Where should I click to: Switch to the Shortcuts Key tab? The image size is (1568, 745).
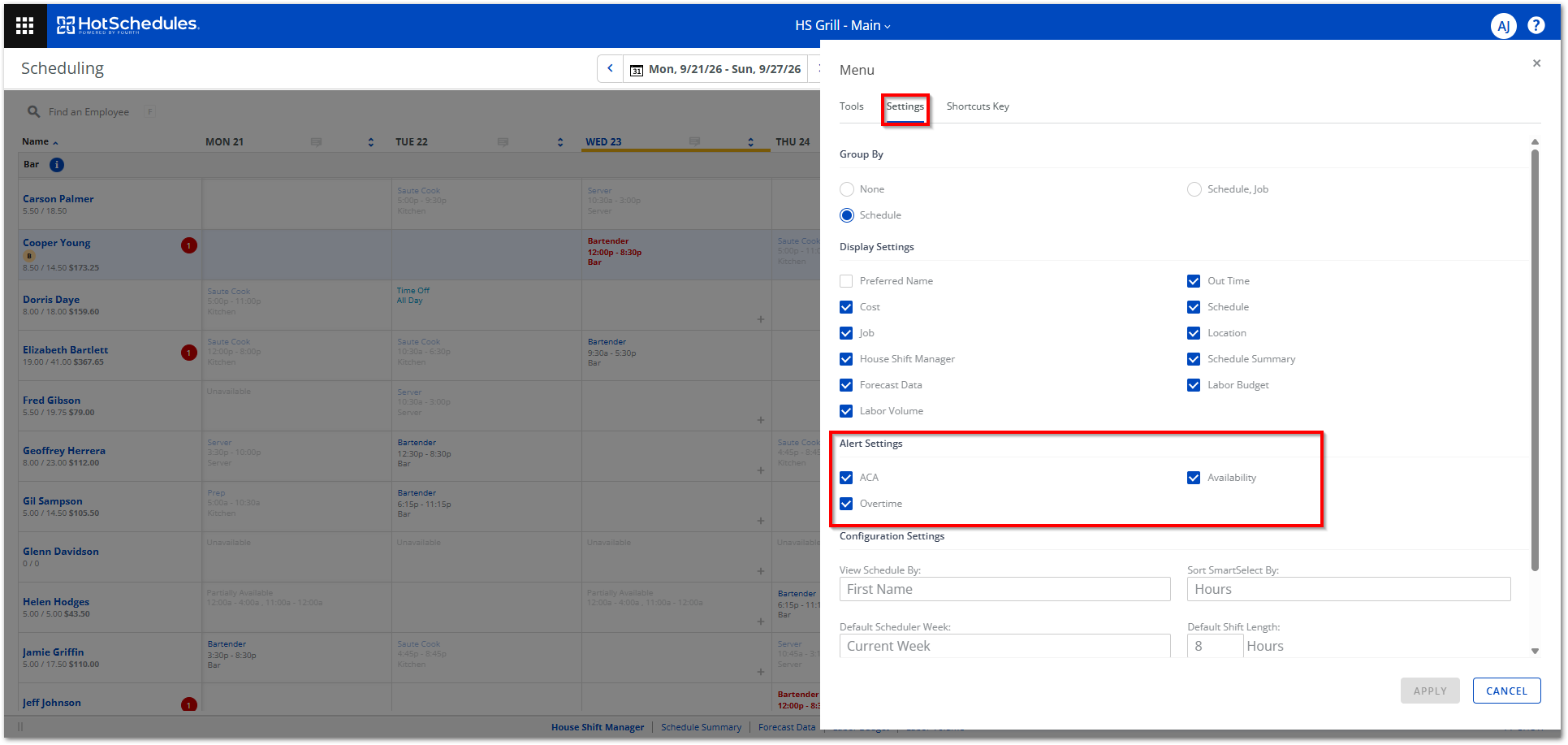(x=978, y=106)
